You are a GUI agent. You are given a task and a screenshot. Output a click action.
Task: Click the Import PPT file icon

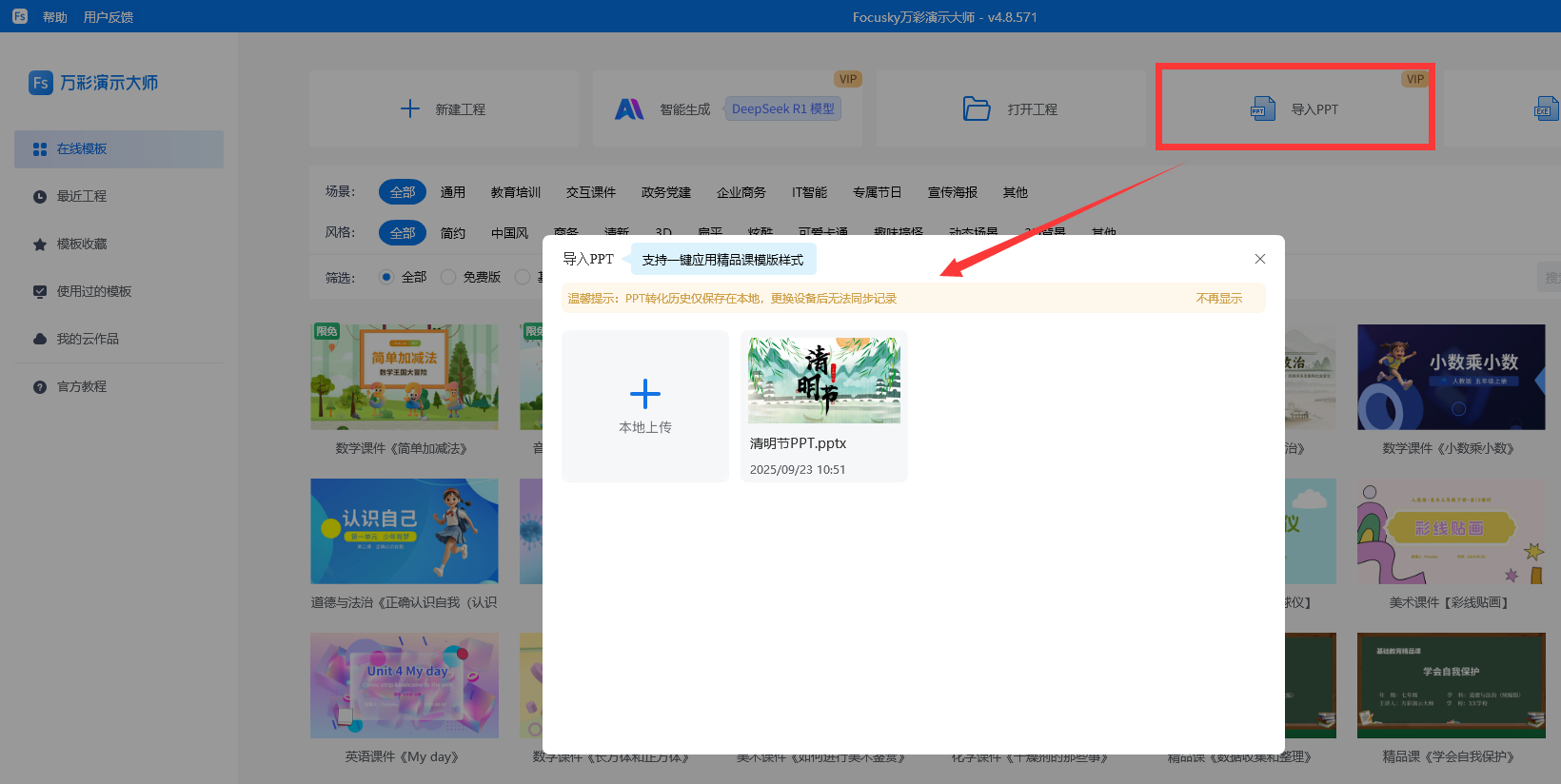pos(1262,109)
